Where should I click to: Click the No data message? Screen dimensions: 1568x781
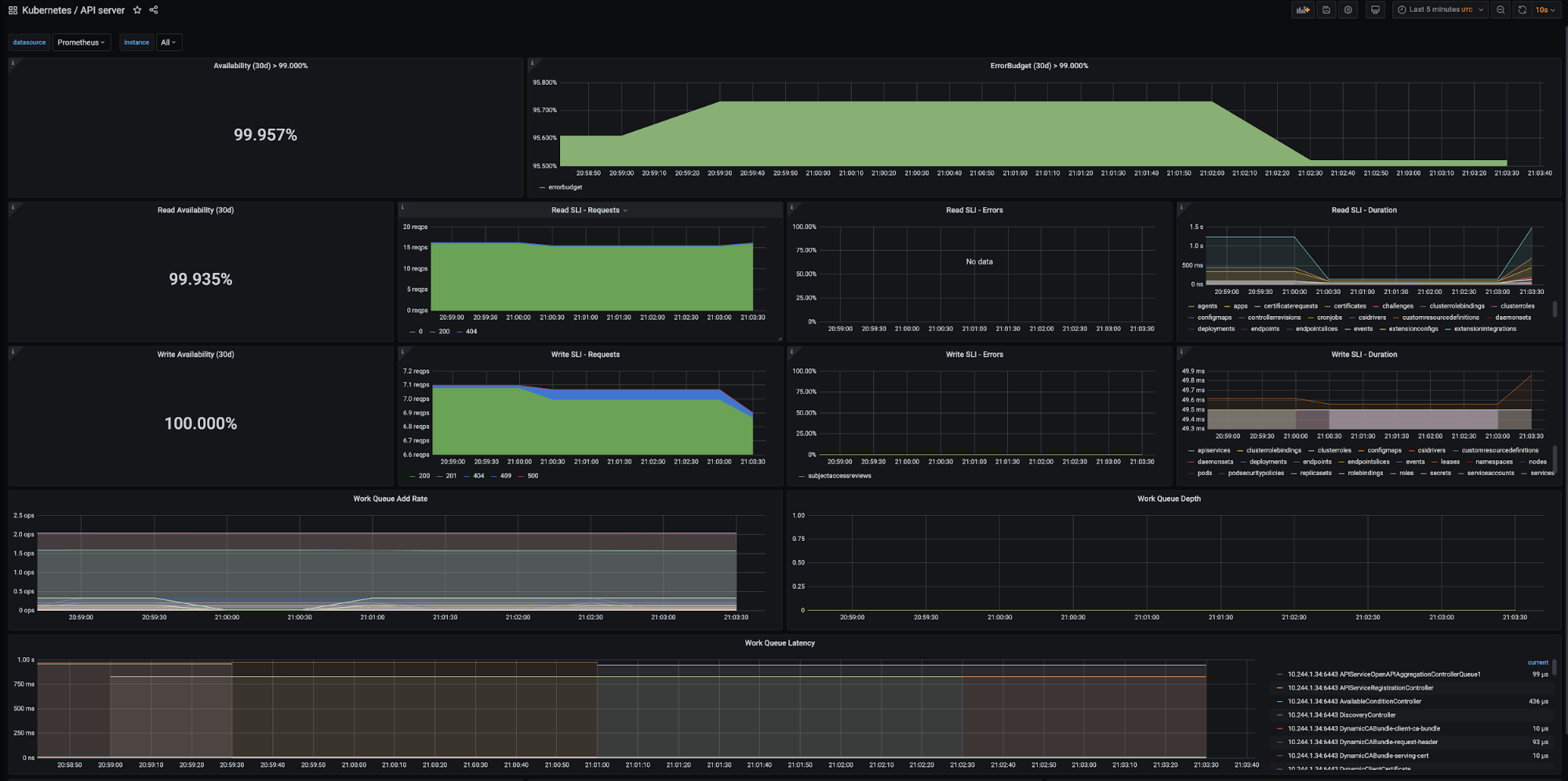point(979,262)
